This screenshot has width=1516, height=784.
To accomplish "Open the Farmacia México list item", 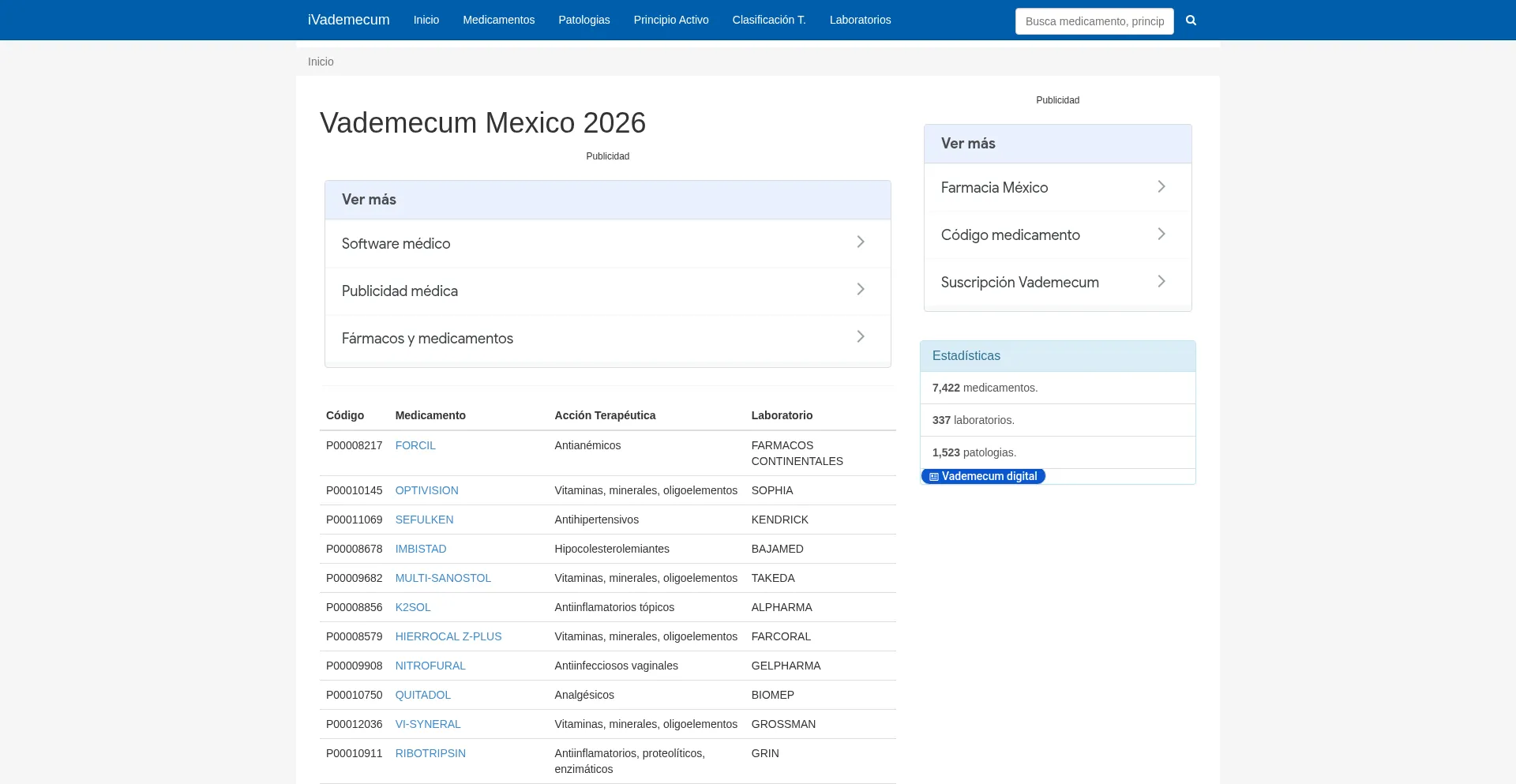I will coord(1058,188).
